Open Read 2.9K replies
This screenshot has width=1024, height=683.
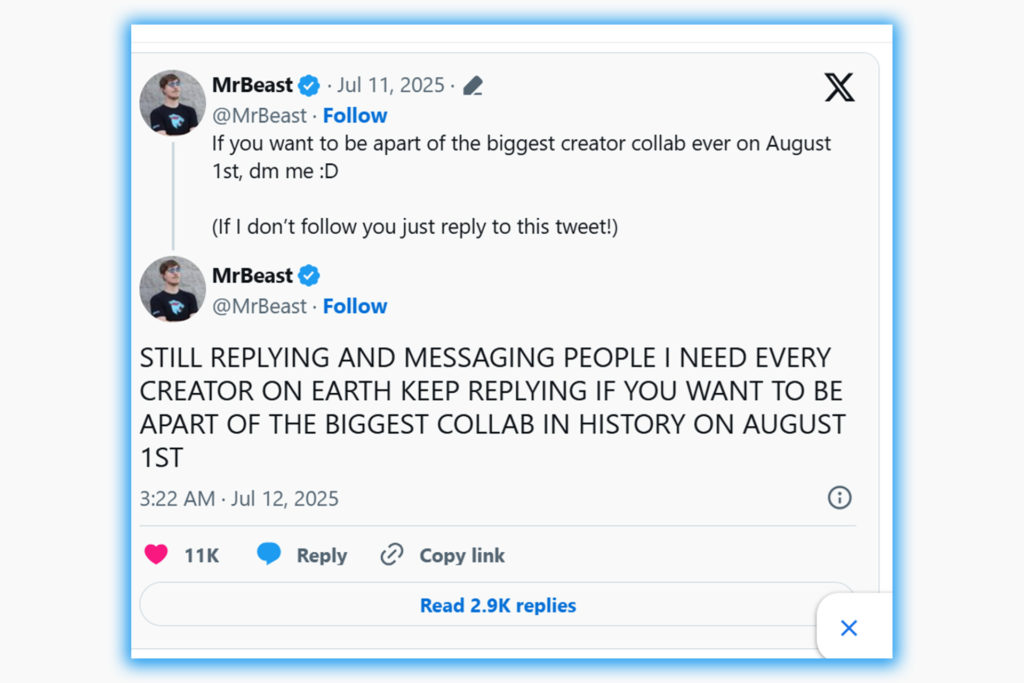click(497, 605)
